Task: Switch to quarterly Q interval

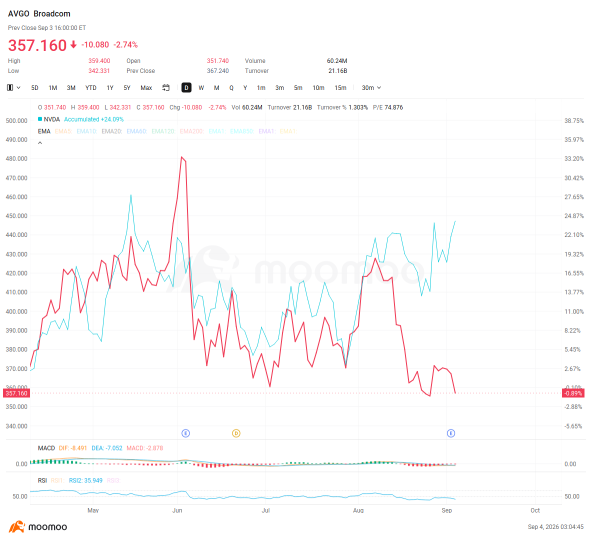Action: (x=231, y=88)
